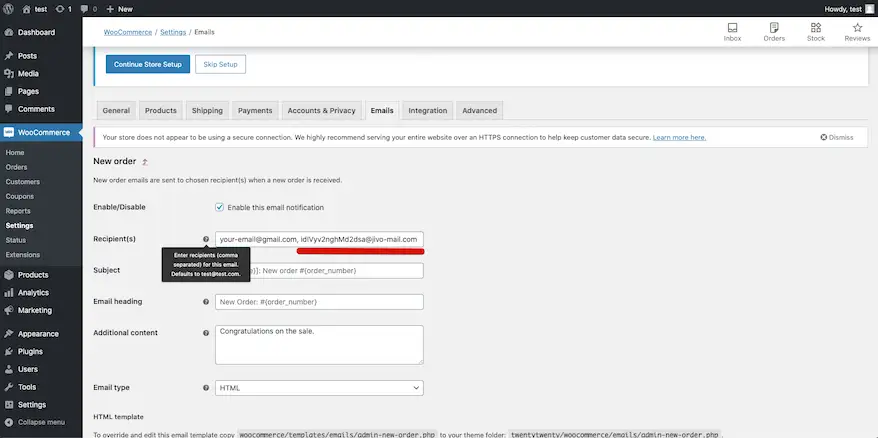Toggle Enable this email notification checkbox
Image resolution: width=878 pixels, height=438 pixels.
[x=220, y=207]
